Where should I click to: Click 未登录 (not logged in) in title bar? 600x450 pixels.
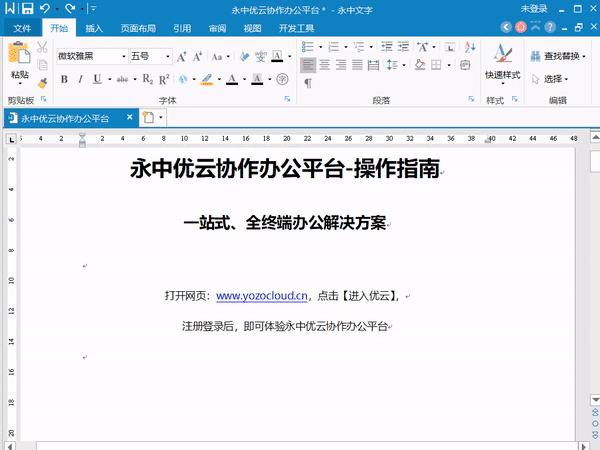pyautogui.click(x=533, y=8)
